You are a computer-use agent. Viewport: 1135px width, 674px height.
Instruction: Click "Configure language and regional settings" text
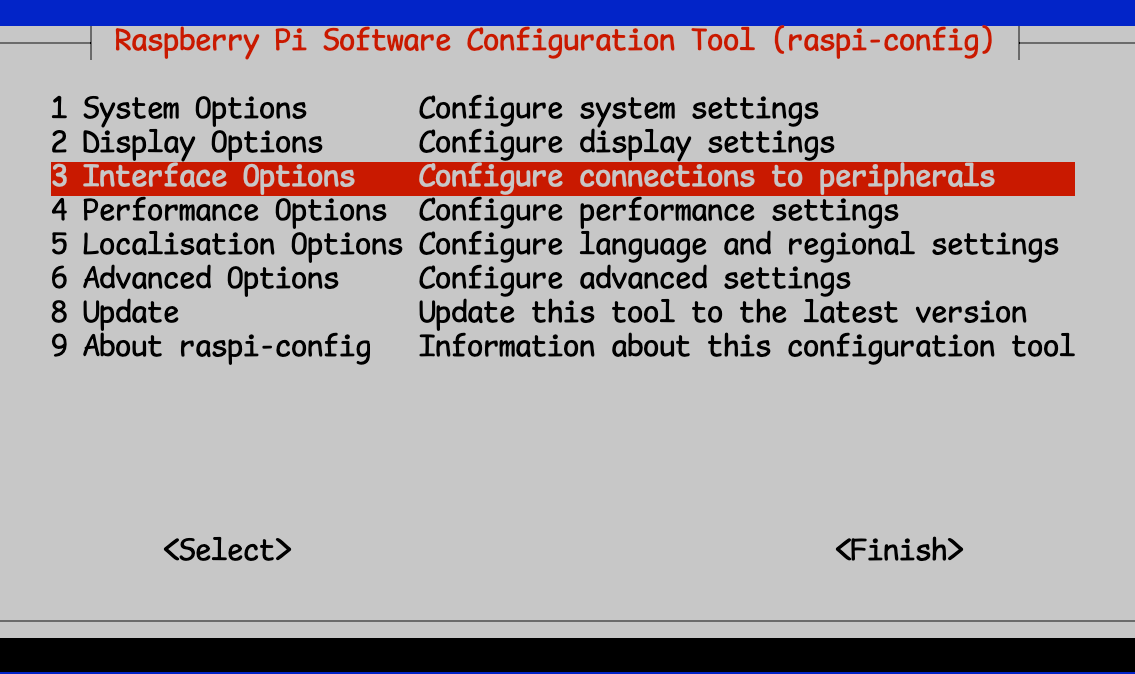coord(738,245)
